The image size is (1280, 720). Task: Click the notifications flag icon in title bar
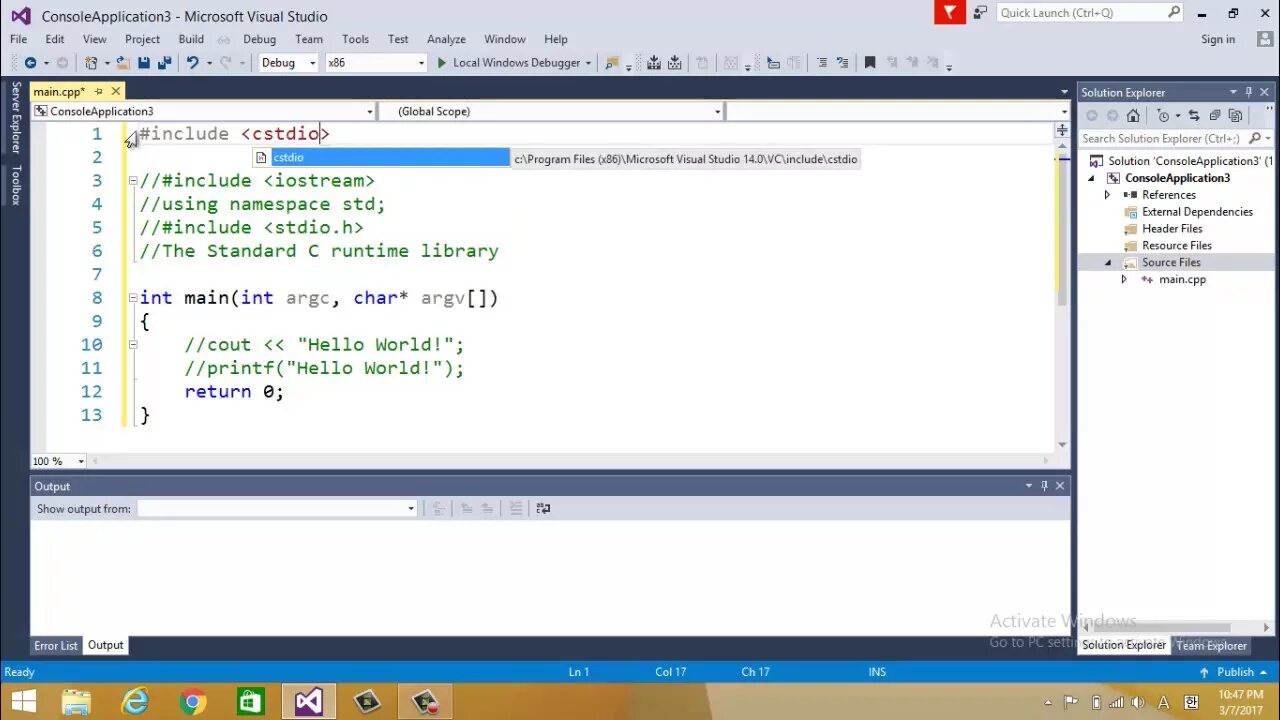949,13
